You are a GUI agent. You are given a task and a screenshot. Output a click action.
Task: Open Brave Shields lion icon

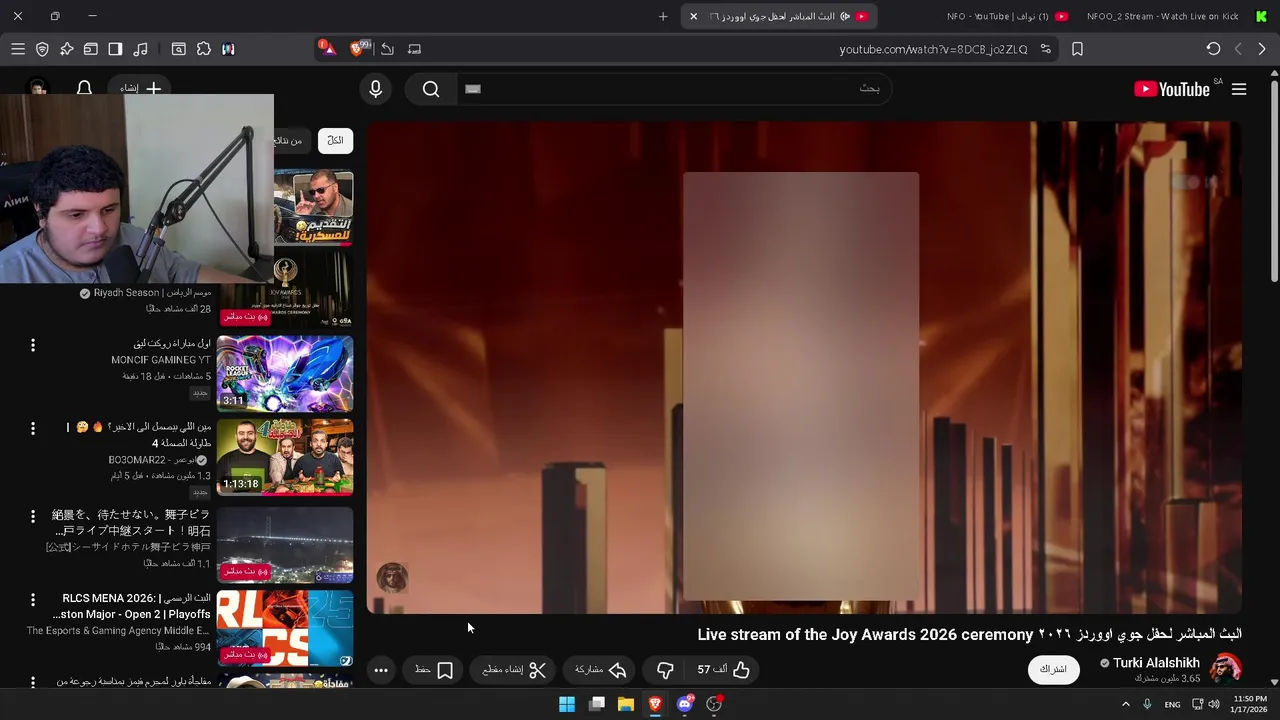click(357, 48)
